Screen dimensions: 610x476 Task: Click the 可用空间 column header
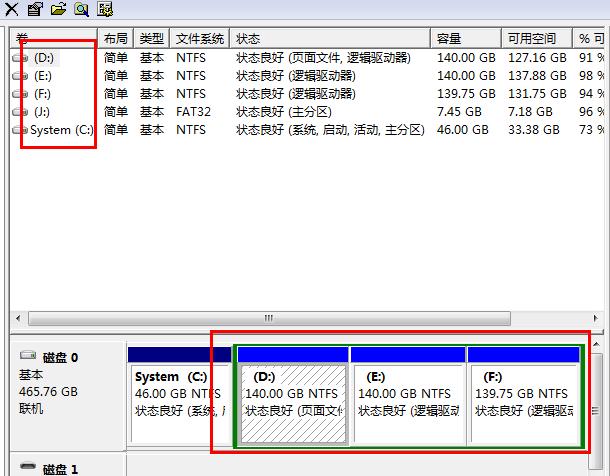(536, 38)
